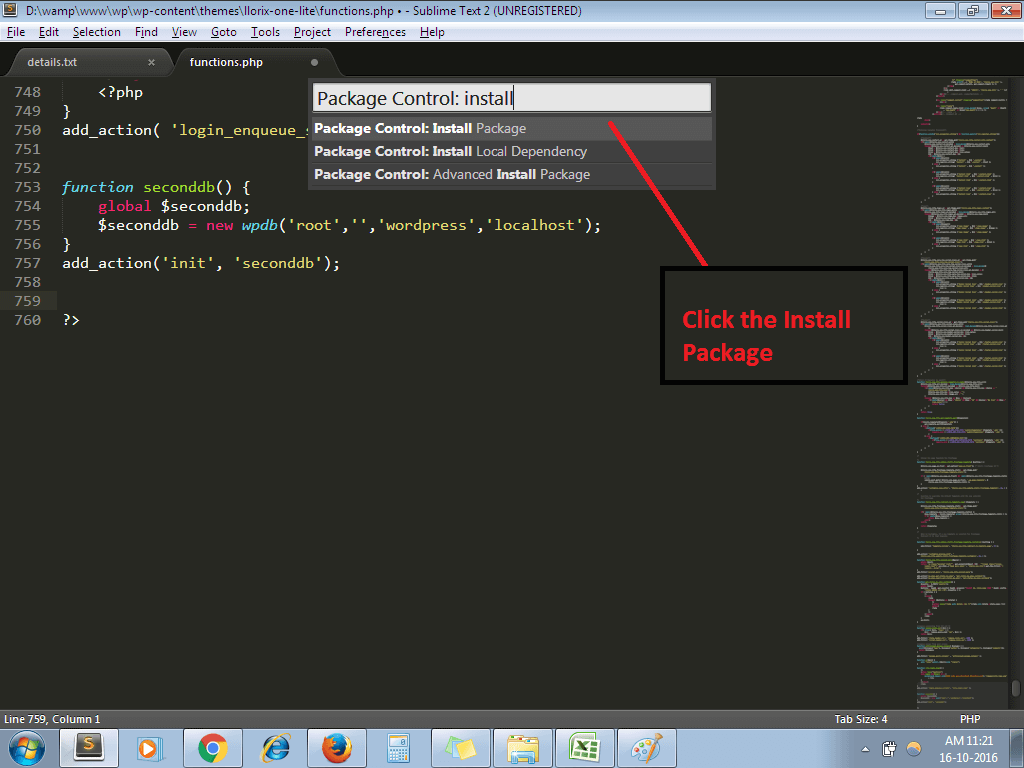Click 'login_enqueue' add_action line 750
Image resolution: width=1024 pixels, height=768 pixels.
(x=184, y=131)
